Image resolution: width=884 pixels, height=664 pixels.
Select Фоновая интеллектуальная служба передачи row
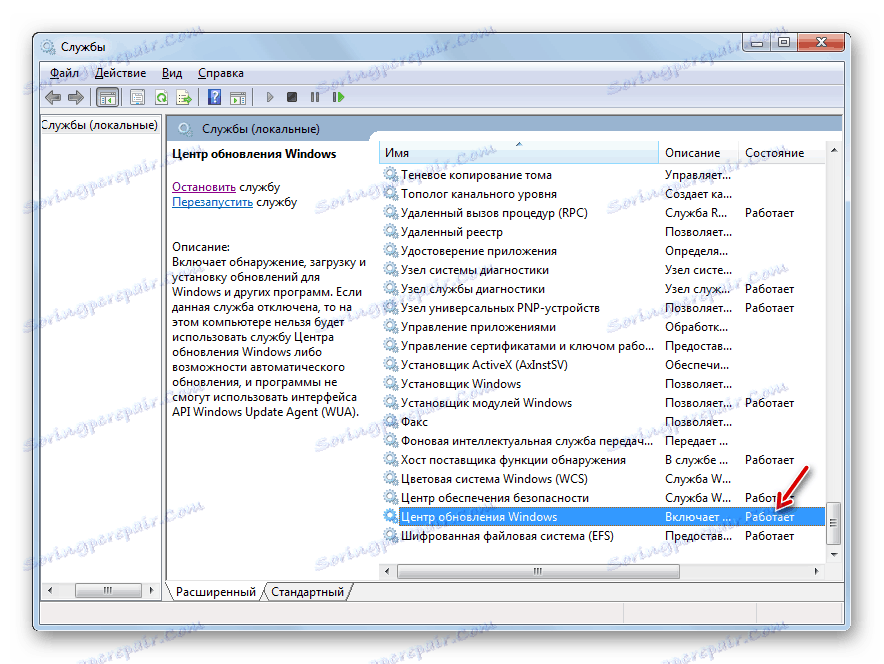point(603,441)
